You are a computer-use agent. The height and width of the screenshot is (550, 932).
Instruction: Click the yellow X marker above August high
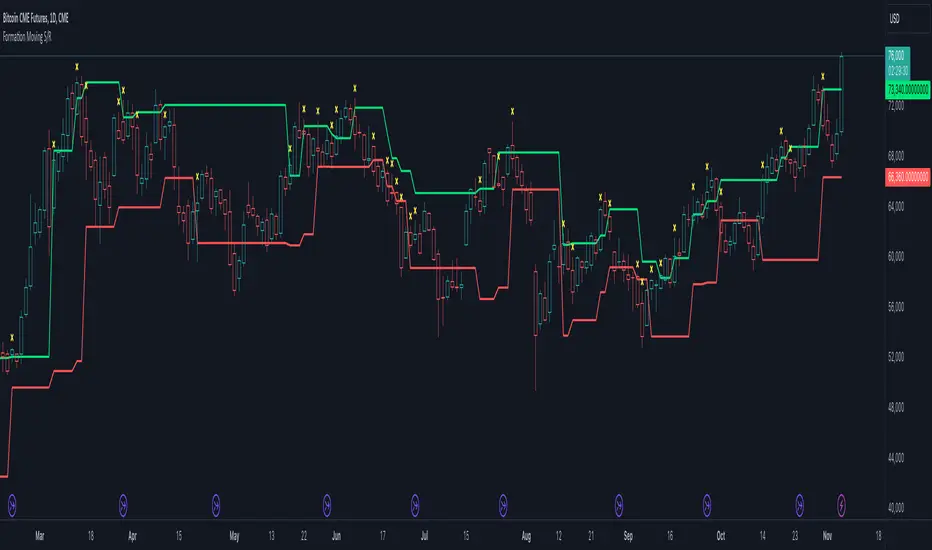point(512,111)
